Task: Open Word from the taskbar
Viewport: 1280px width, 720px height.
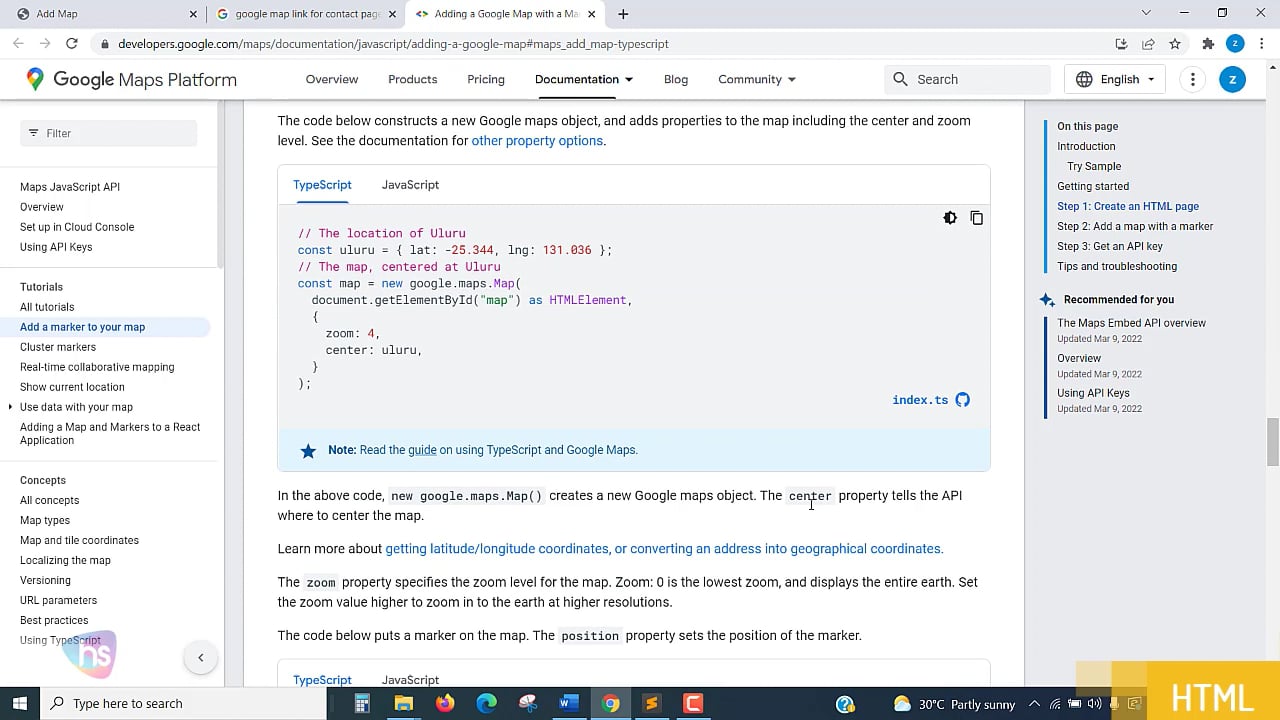Action: coord(569,704)
